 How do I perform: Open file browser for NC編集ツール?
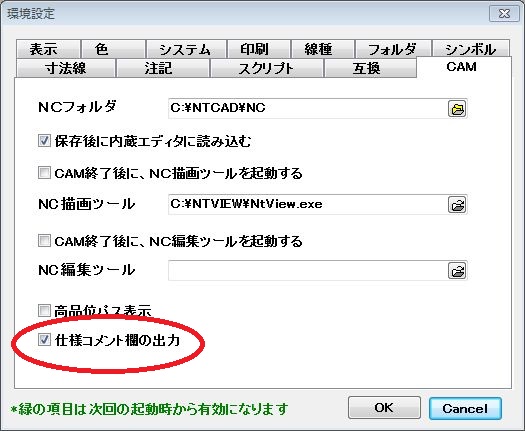pyautogui.click(x=457, y=271)
